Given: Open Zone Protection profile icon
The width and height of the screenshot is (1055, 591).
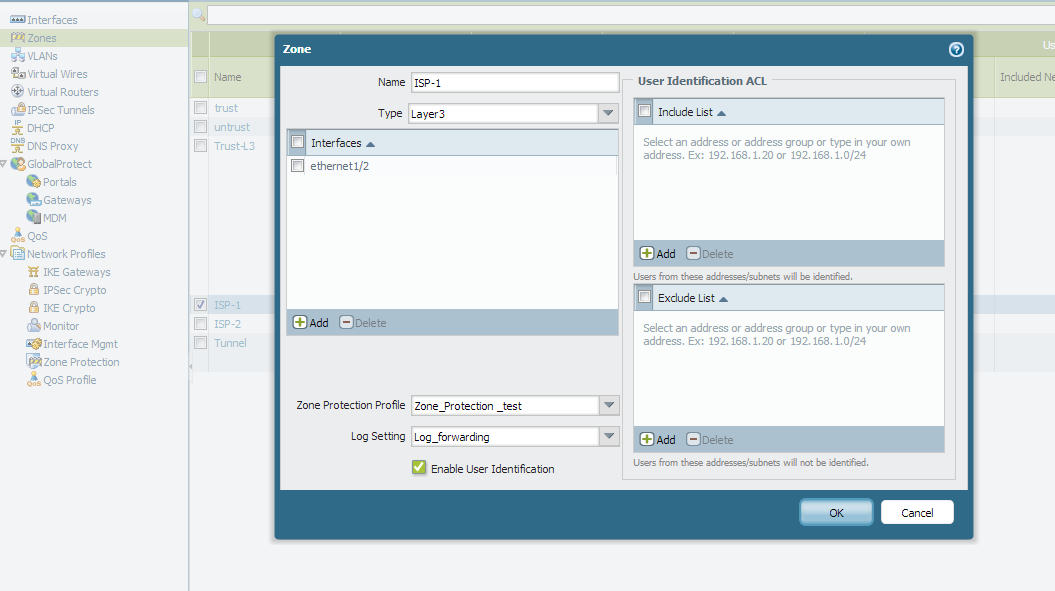Looking at the screenshot, I should point(34,361).
